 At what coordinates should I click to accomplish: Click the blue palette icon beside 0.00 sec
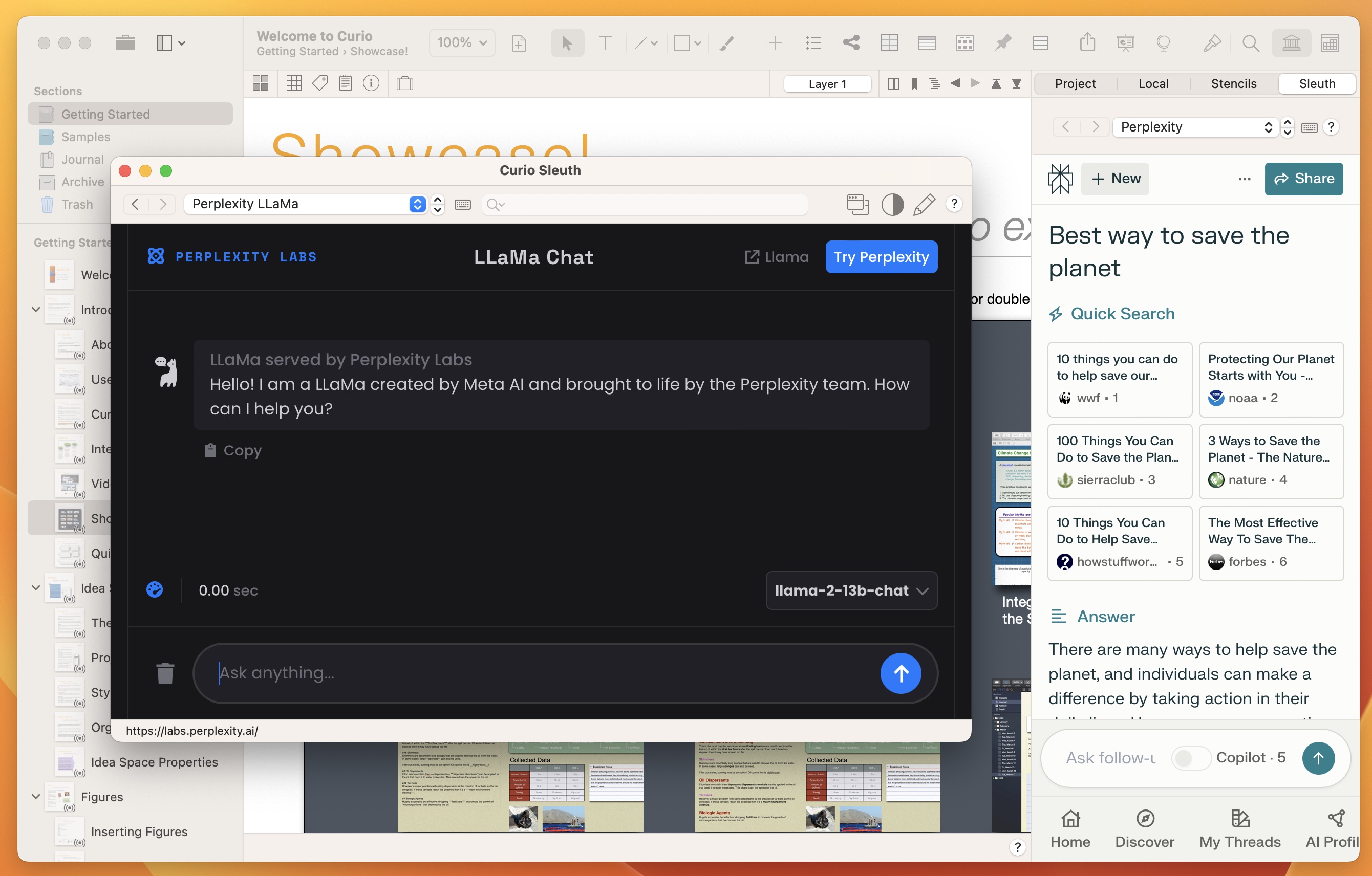click(155, 589)
